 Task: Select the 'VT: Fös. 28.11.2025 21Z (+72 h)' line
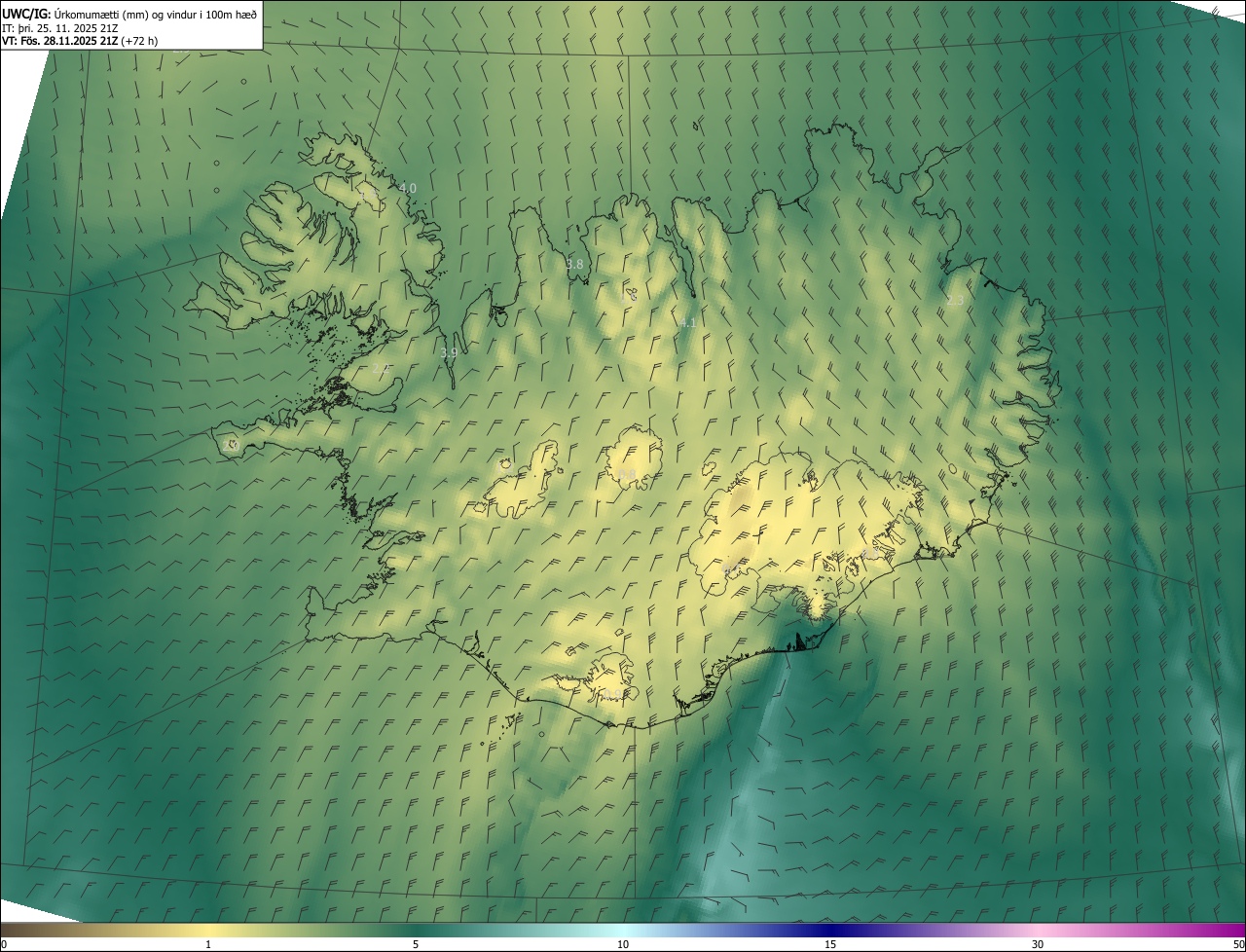[x=80, y=41]
